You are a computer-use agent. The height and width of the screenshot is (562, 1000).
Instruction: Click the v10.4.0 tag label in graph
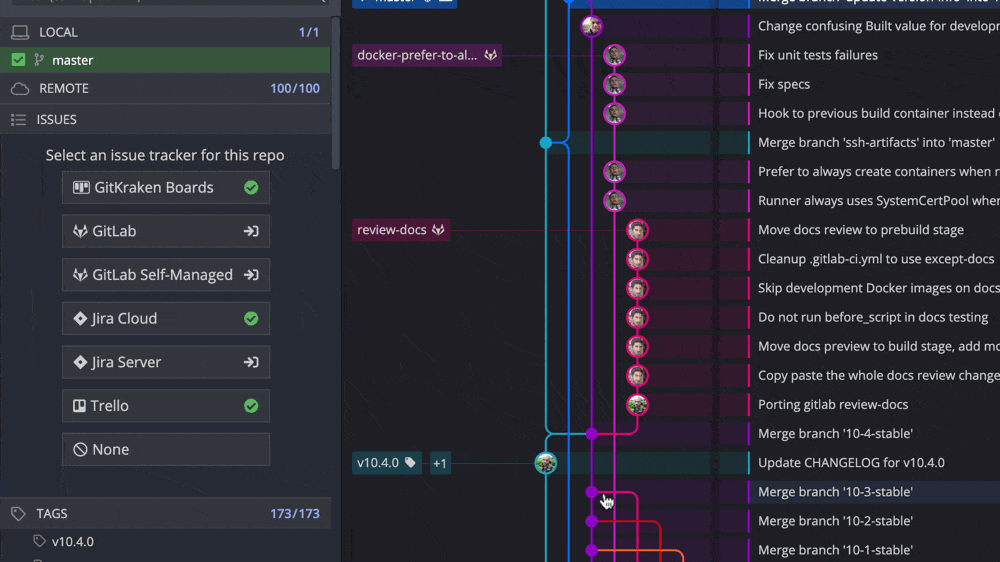pos(386,463)
